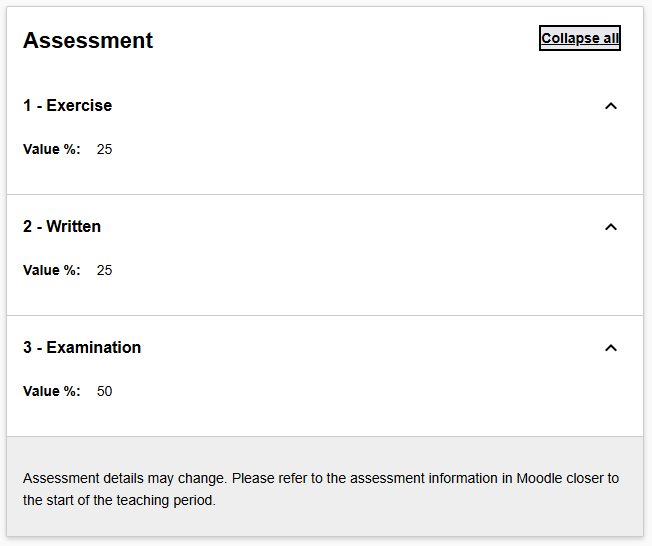Select the 3 - Examination heading
The width and height of the screenshot is (652, 546).
point(82,348)
